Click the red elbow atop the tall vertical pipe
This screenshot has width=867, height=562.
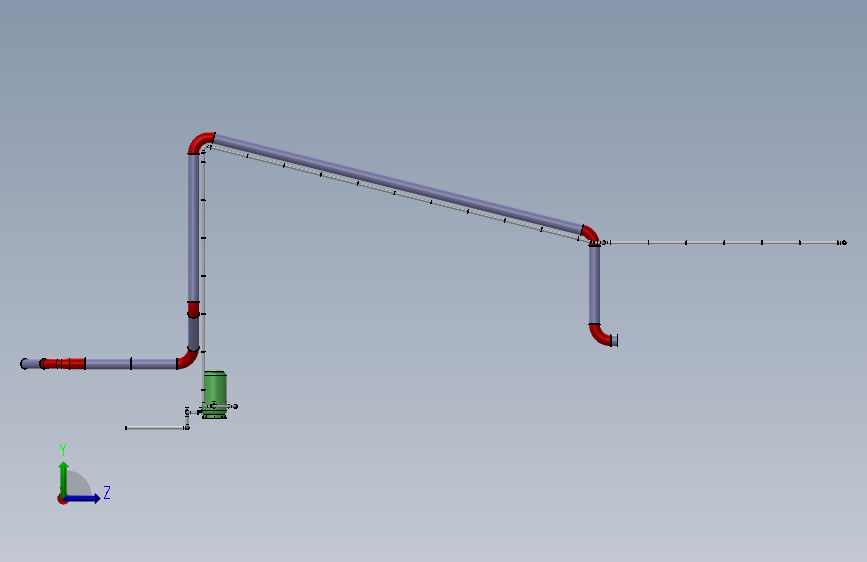pos(199,142)
